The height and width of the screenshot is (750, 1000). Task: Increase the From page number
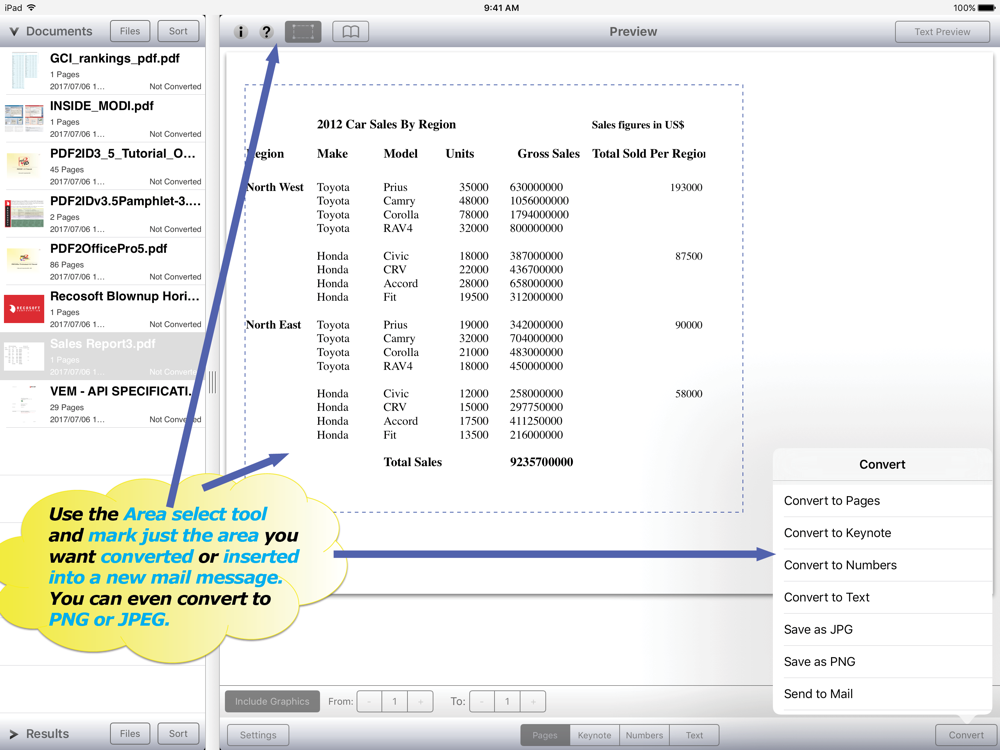420,702
